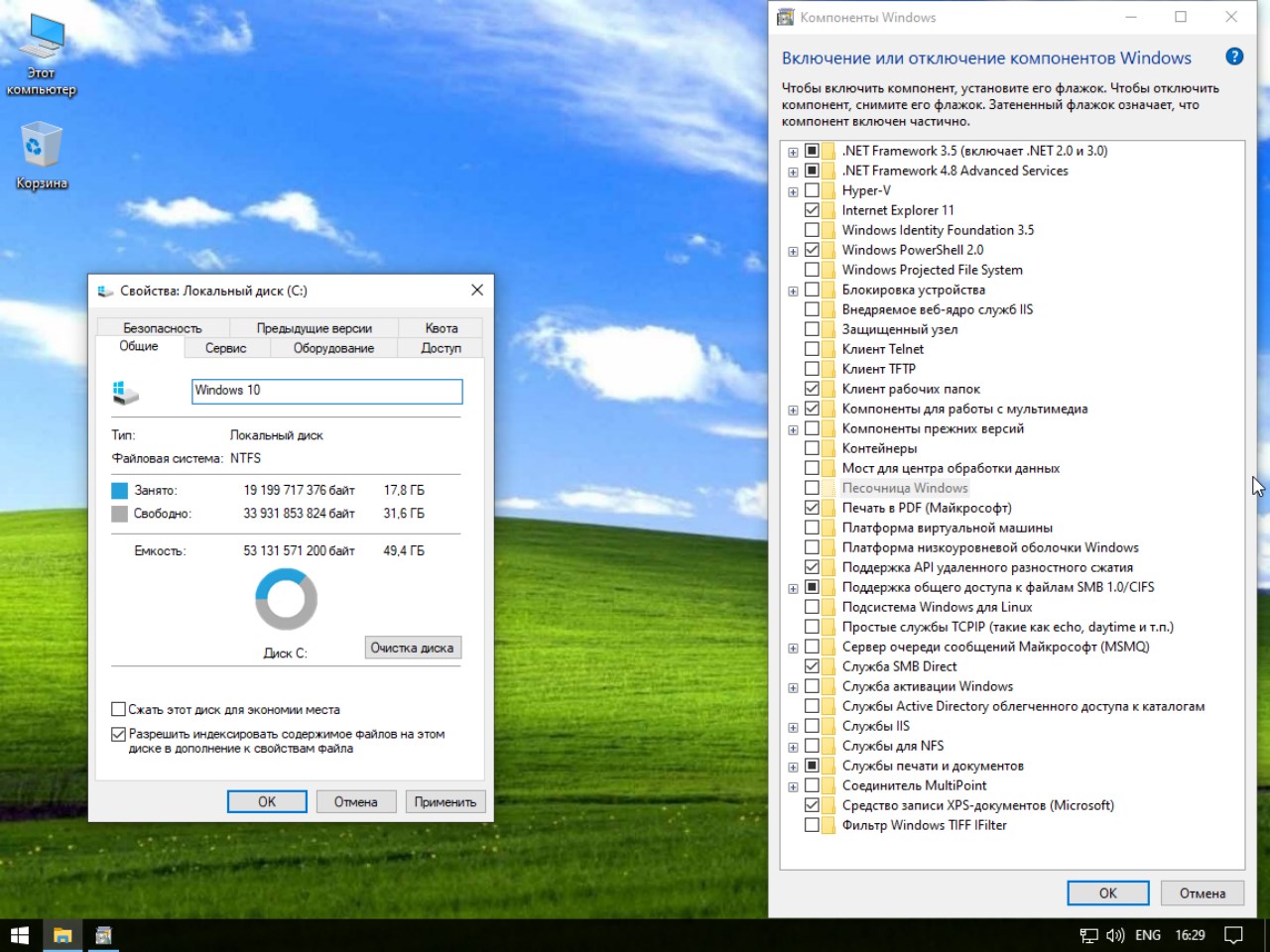Enable the Hyper-V checkbox

(x=812, y=190)
